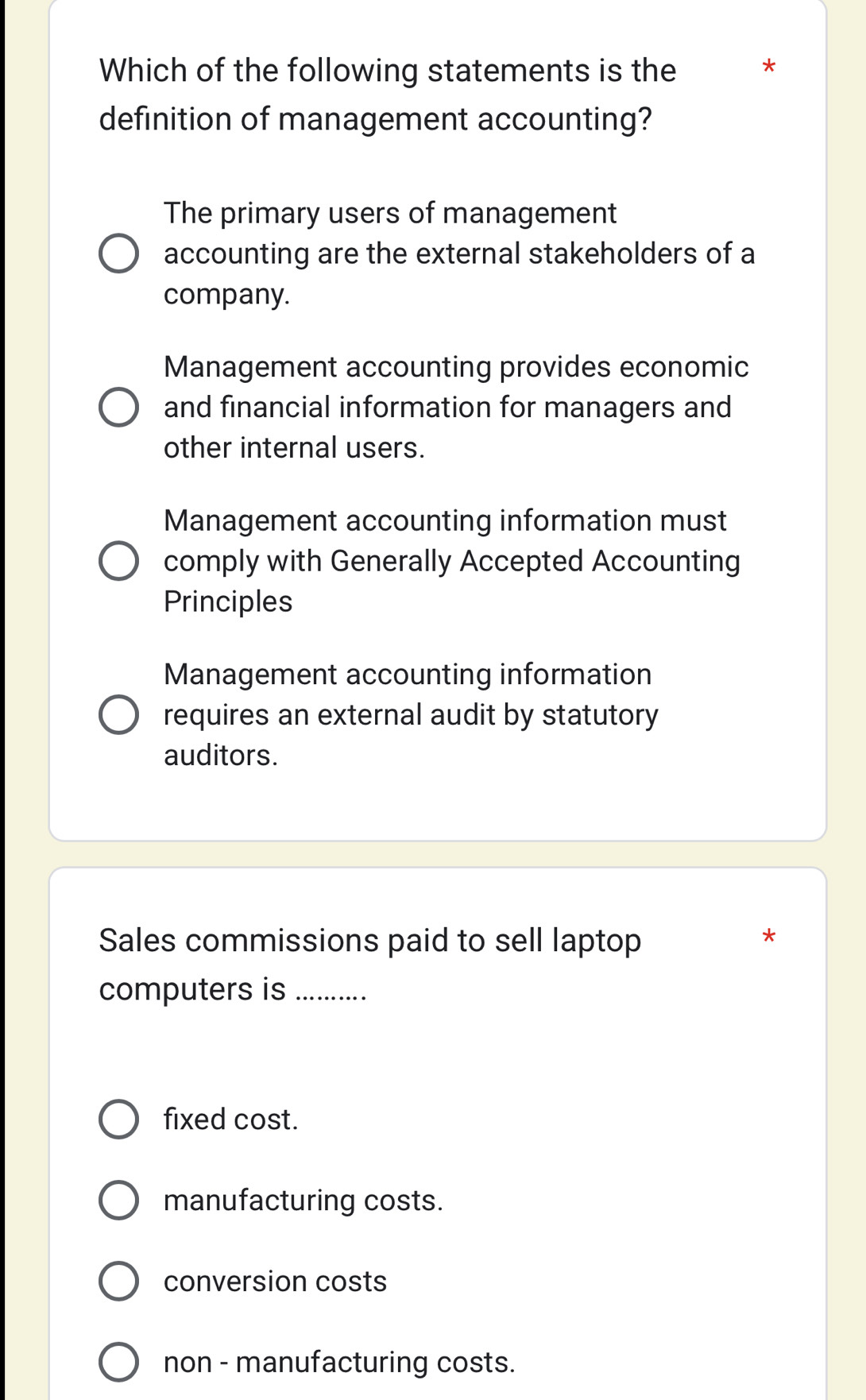
Task: Pick the 'conversion costs' radio circle
Action: [x=118, y=1281]
